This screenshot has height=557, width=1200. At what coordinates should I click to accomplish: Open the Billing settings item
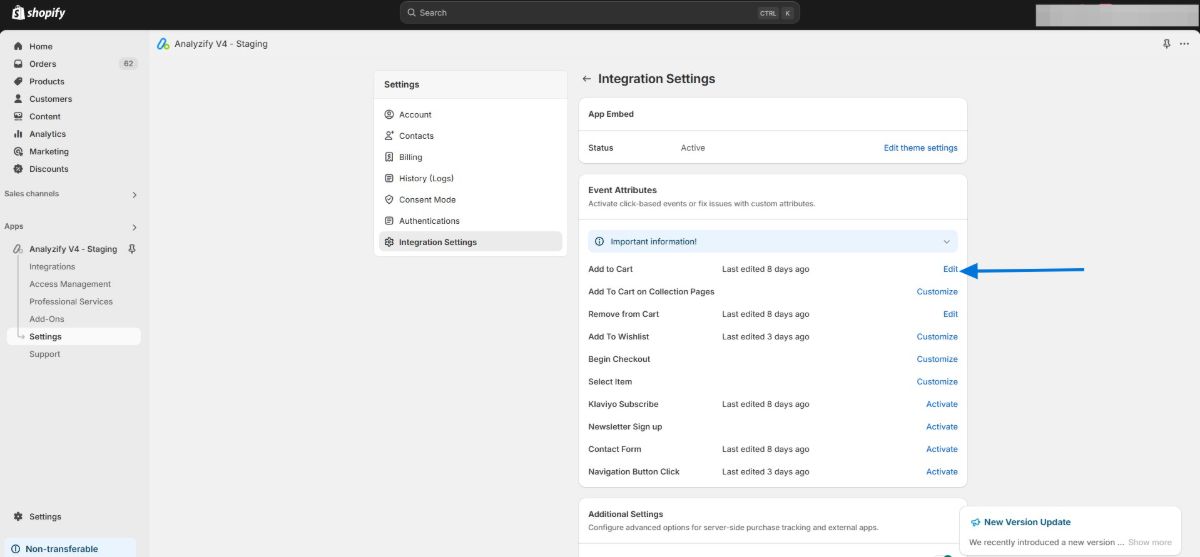click(x=470, y=157)
